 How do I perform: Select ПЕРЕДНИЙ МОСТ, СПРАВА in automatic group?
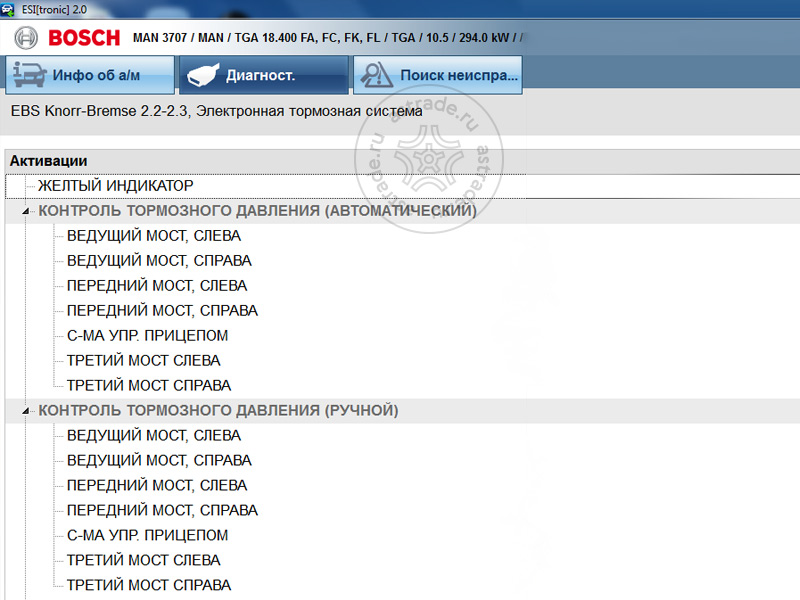162,311
